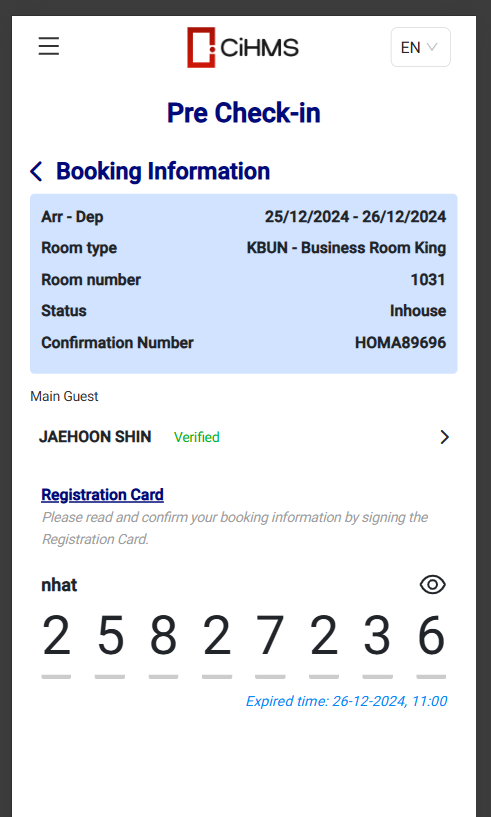Click the first code digit 2
This screenshot has width=491, height=817.
56,636
